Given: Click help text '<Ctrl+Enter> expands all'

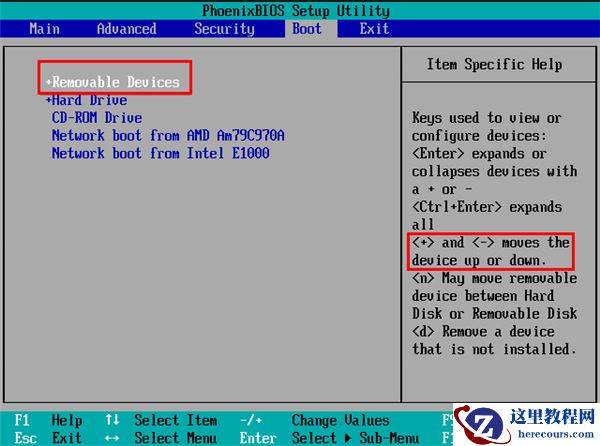Looking at the screenshot, I should click(x=487, y=215).
